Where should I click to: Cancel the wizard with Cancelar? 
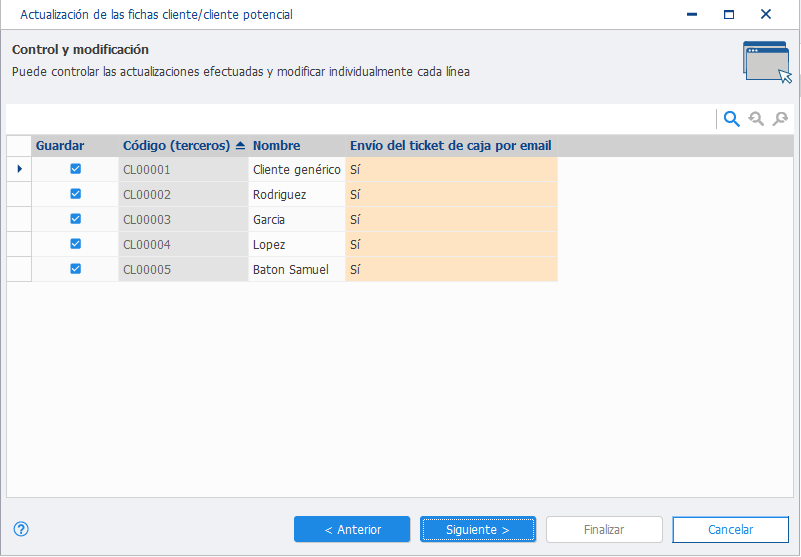pos(731,529)
